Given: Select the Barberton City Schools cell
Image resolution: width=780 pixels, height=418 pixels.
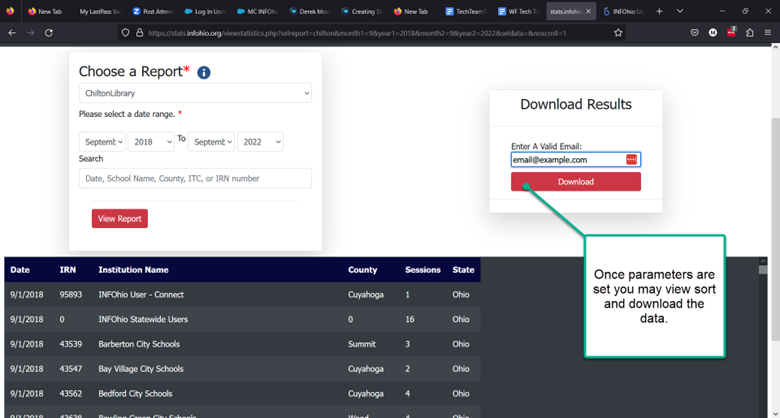Looking at the screenshot, I should coord(139,344).
